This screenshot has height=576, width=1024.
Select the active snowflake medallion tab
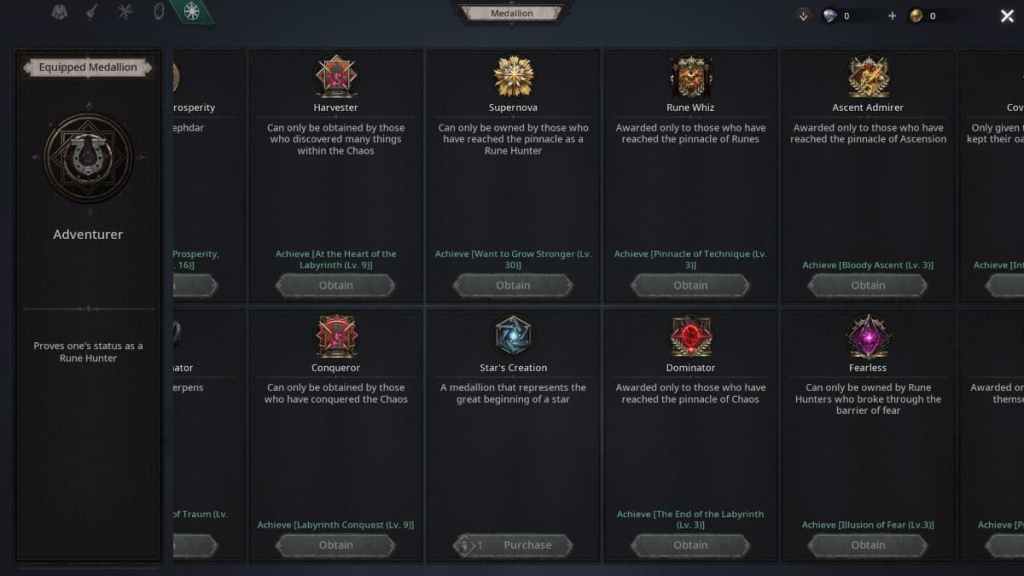191,12
